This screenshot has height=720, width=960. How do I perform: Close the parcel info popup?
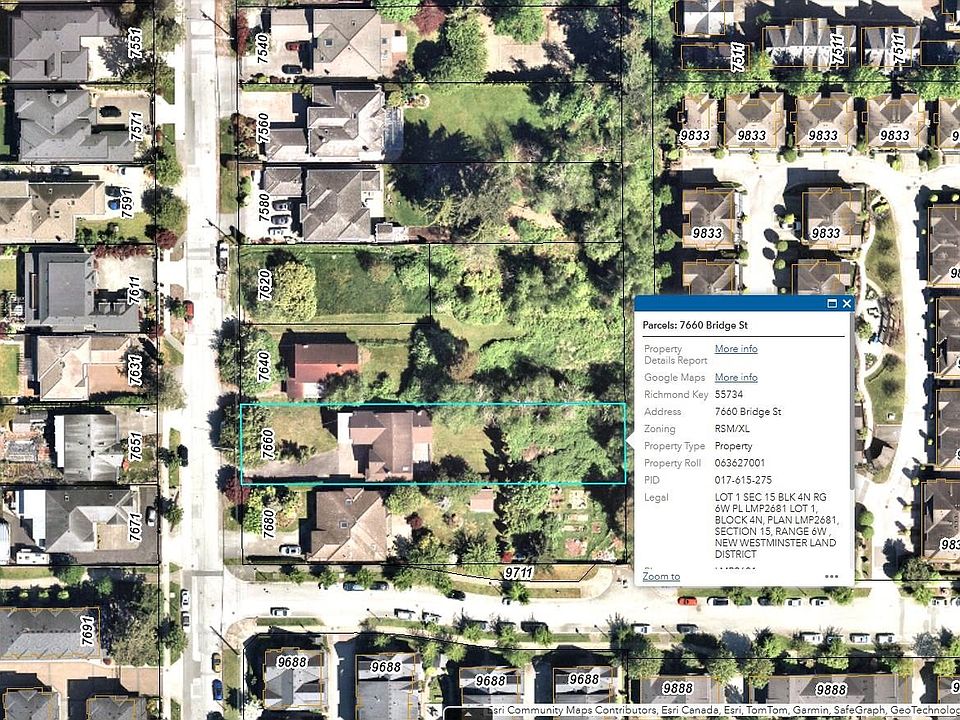847,303
